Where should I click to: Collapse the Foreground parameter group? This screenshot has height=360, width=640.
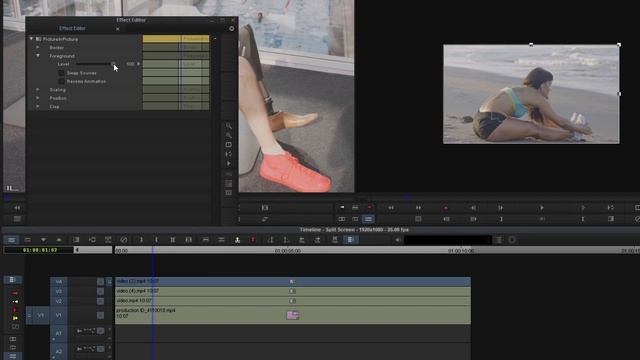[38, 56]
